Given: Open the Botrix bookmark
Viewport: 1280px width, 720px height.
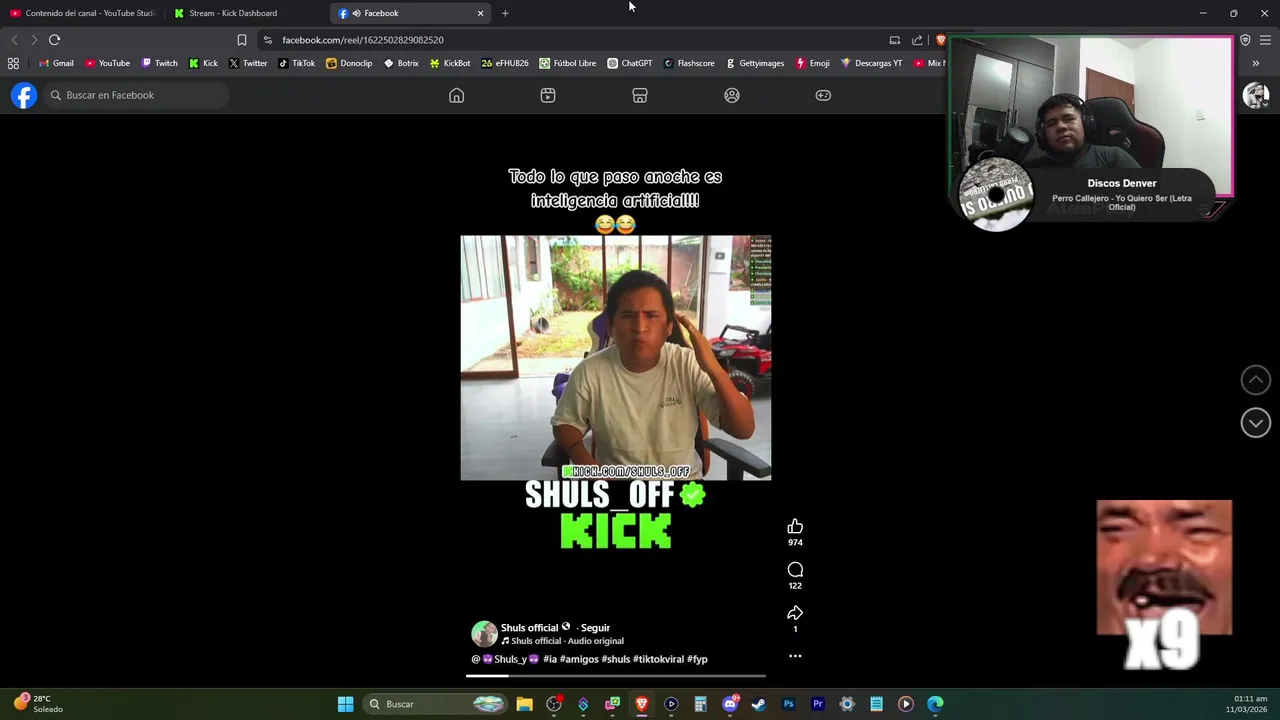Looking at the screenshot, I should pyautogui.click(x=401, y=63).
